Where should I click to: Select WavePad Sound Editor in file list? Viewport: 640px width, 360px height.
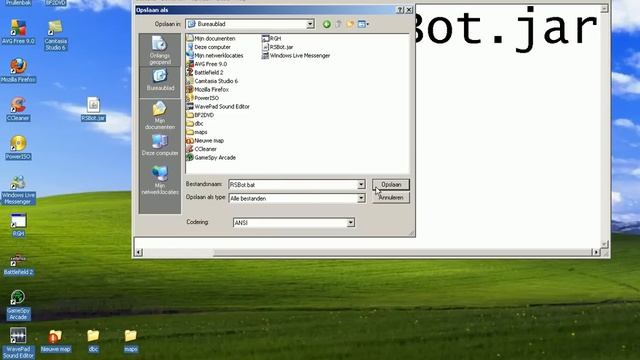point(218,107)
